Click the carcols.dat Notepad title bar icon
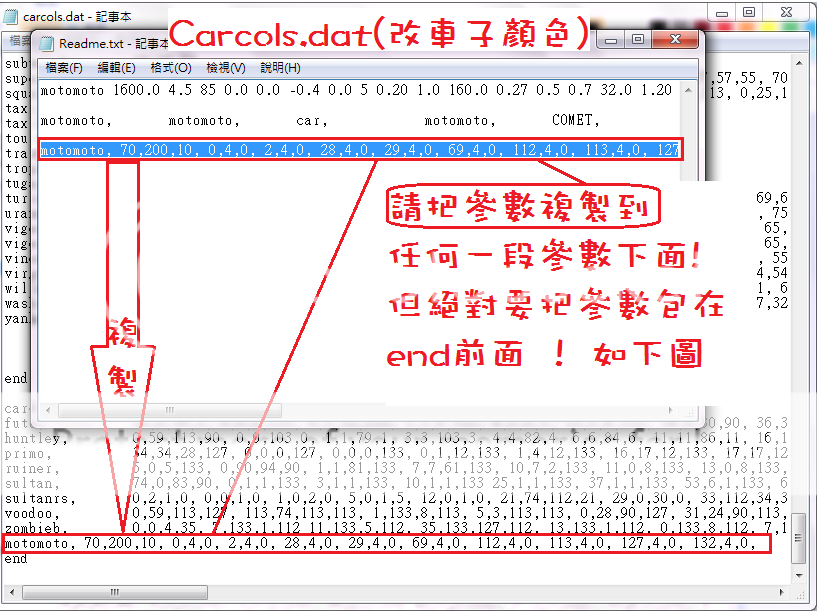The image size is (822, 611). point(12,17)
